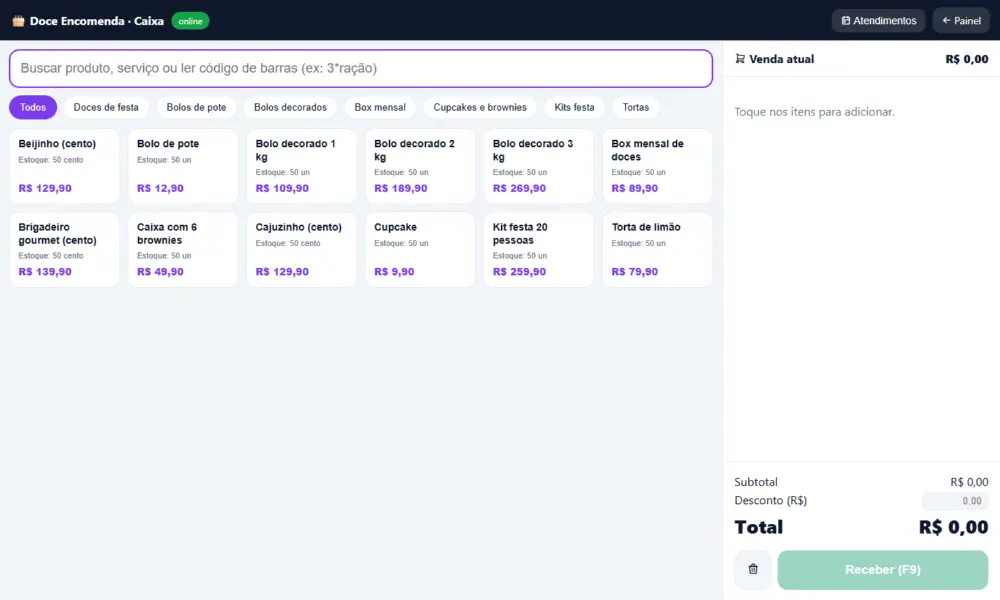
Task: Add Brigadeiro gourmet (cento) to sale
Action: click(64, 249)
